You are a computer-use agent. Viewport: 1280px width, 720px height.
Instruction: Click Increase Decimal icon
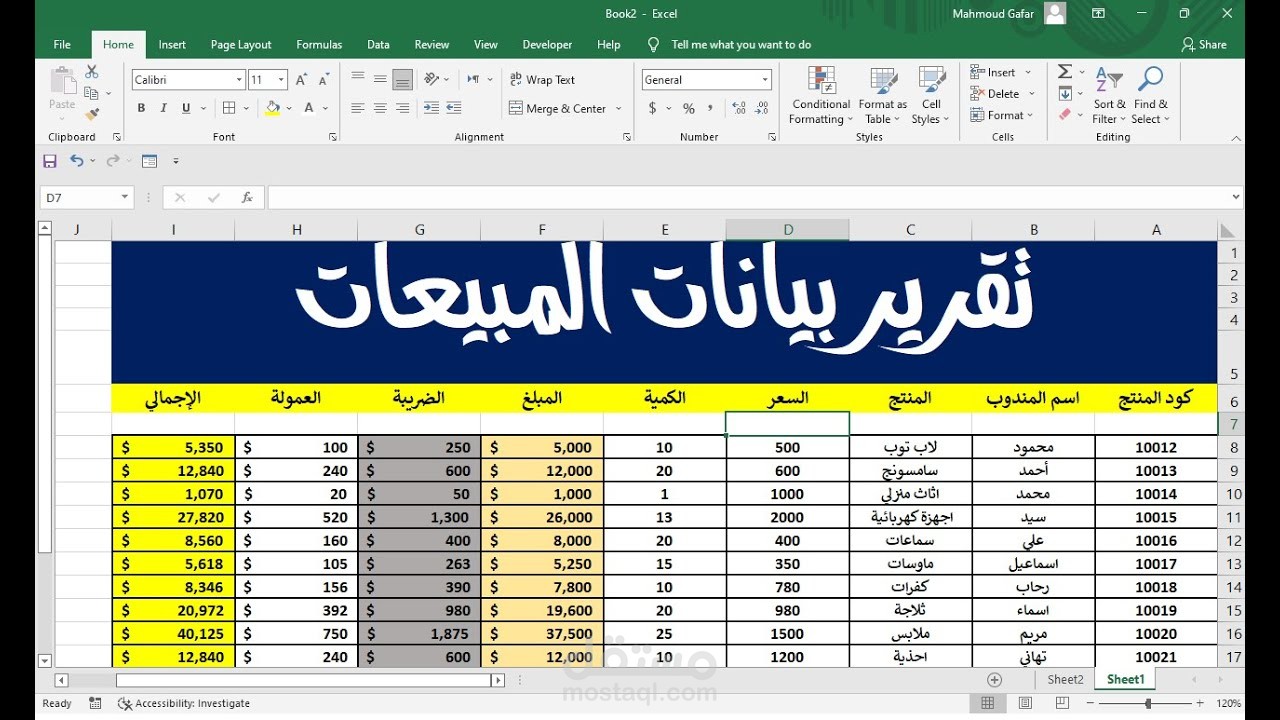pyautogui.click(x=739, y=108)
